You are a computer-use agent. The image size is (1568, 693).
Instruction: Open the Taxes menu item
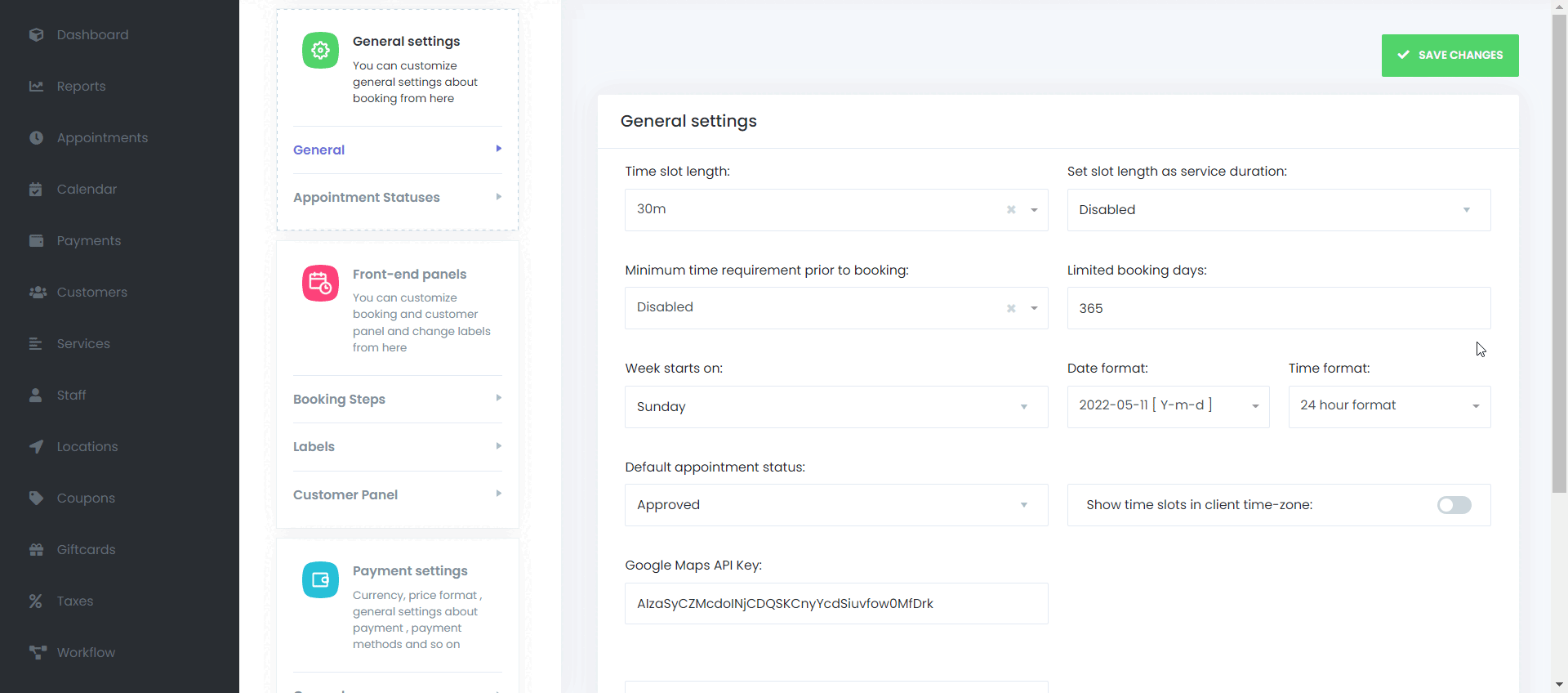[75, 601]
